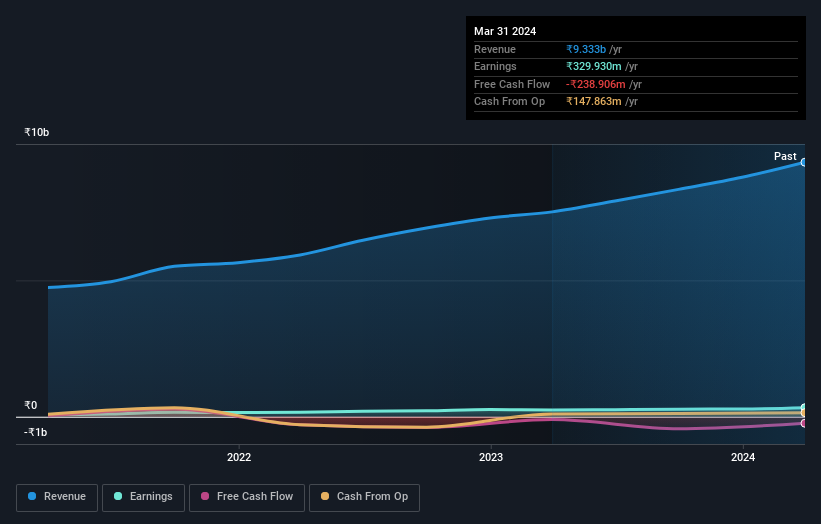Toggle the Revenue legend button
Screen dimensions: 821x524
pos(57,497)
